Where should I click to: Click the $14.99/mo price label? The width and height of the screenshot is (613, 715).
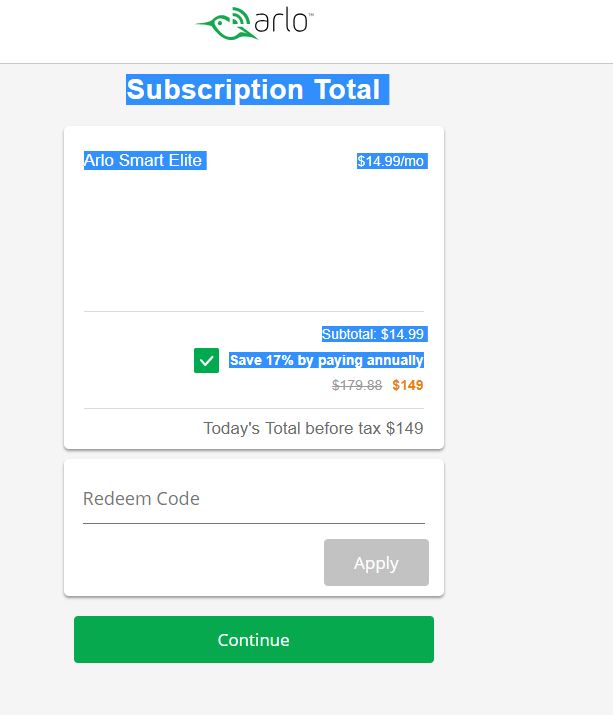tap(390, 161)
